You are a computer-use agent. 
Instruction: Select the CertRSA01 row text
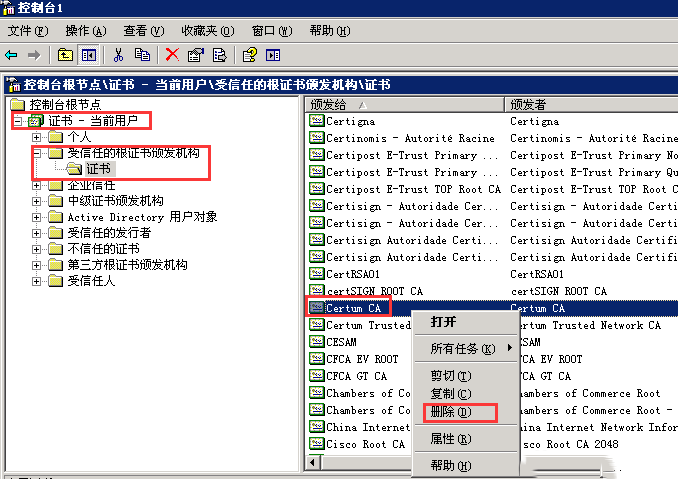(353, 274)
